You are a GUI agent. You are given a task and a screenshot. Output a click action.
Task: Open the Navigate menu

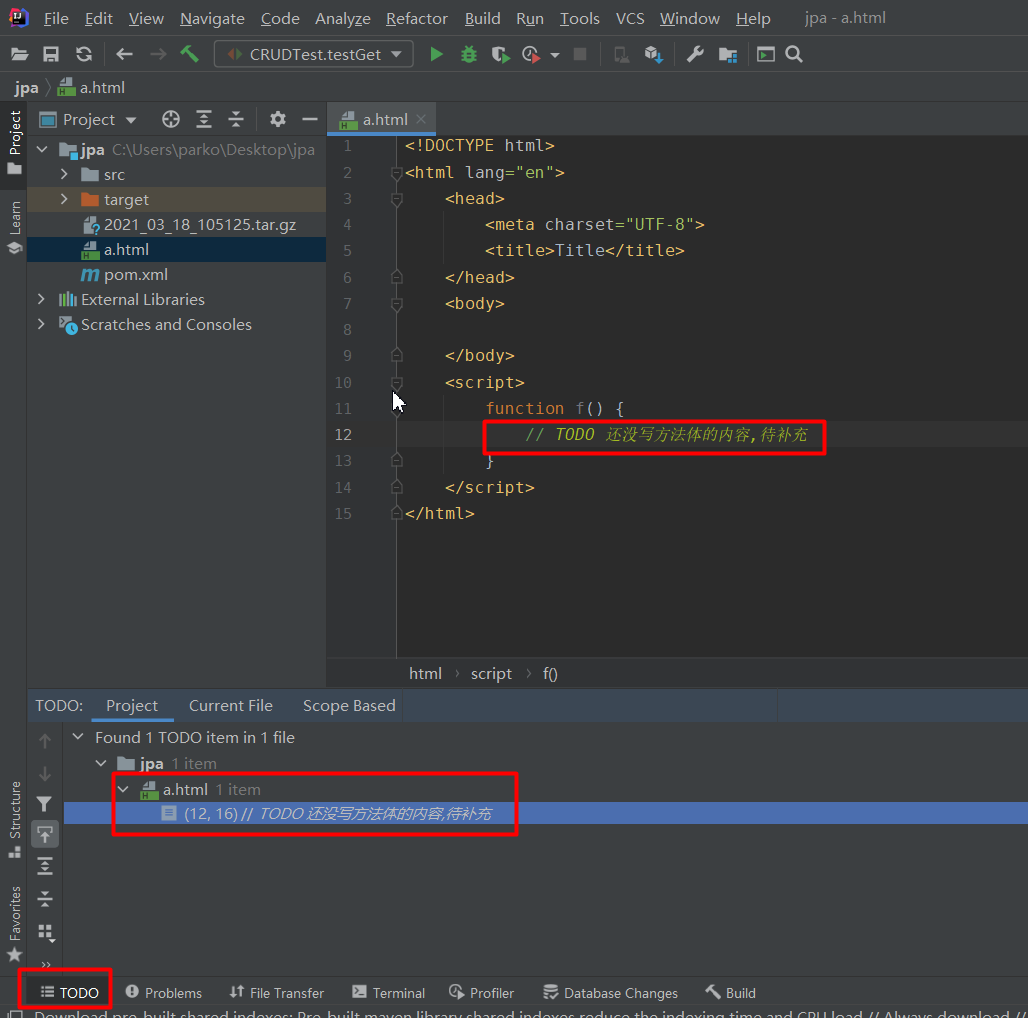[x=212, y=18]
